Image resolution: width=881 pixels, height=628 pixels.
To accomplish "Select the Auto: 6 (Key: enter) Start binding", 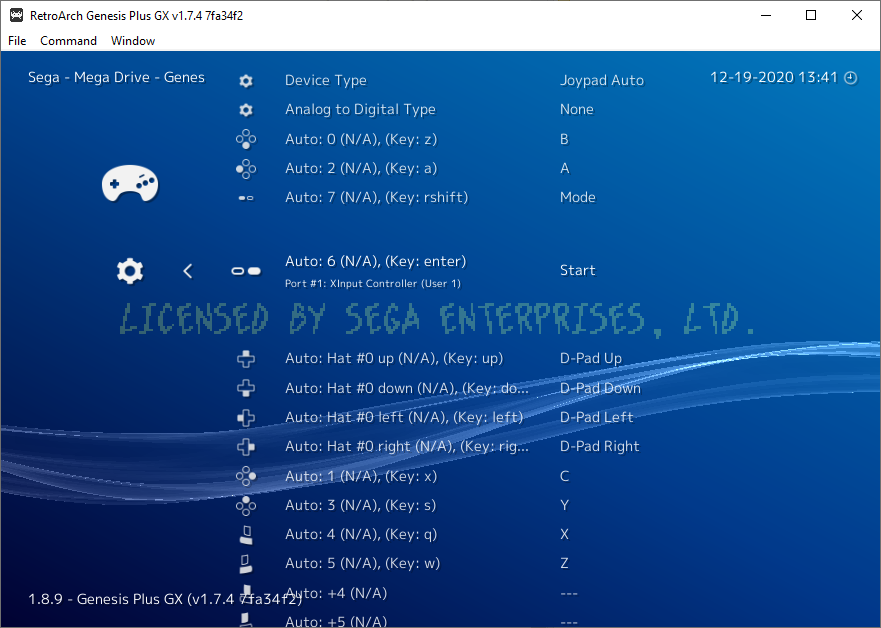I will (375, 262).
